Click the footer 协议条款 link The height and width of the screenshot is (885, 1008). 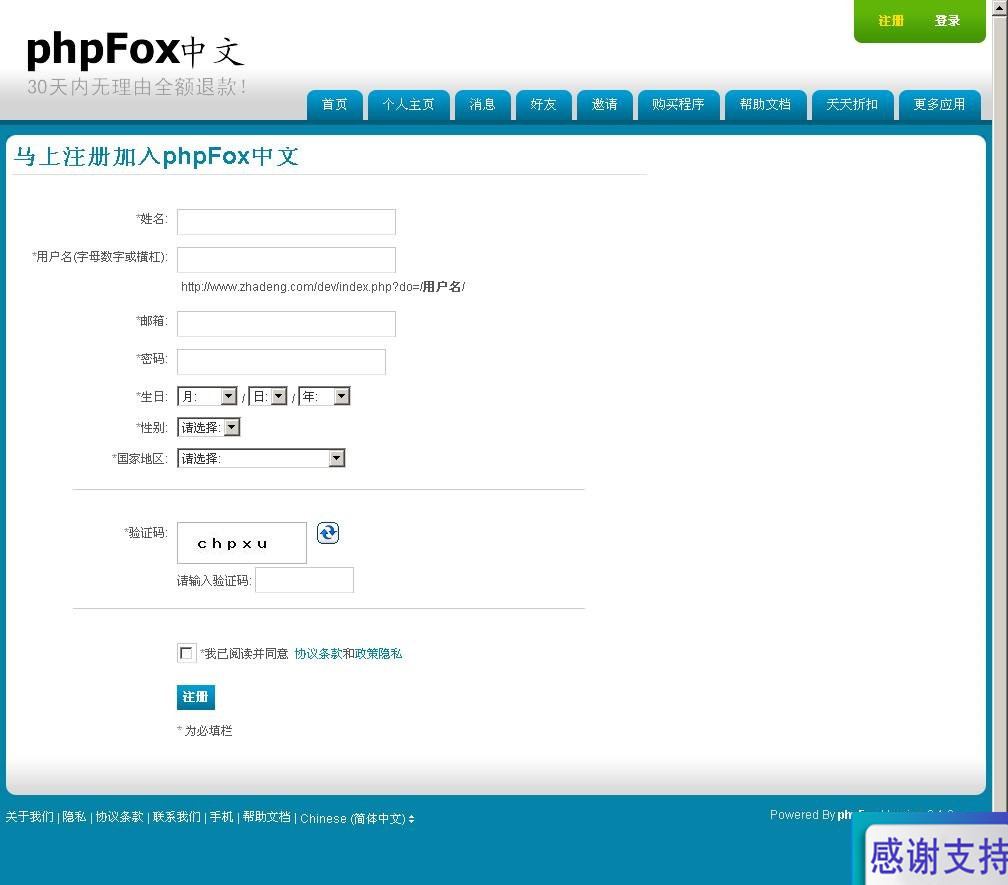coord(120,817)
